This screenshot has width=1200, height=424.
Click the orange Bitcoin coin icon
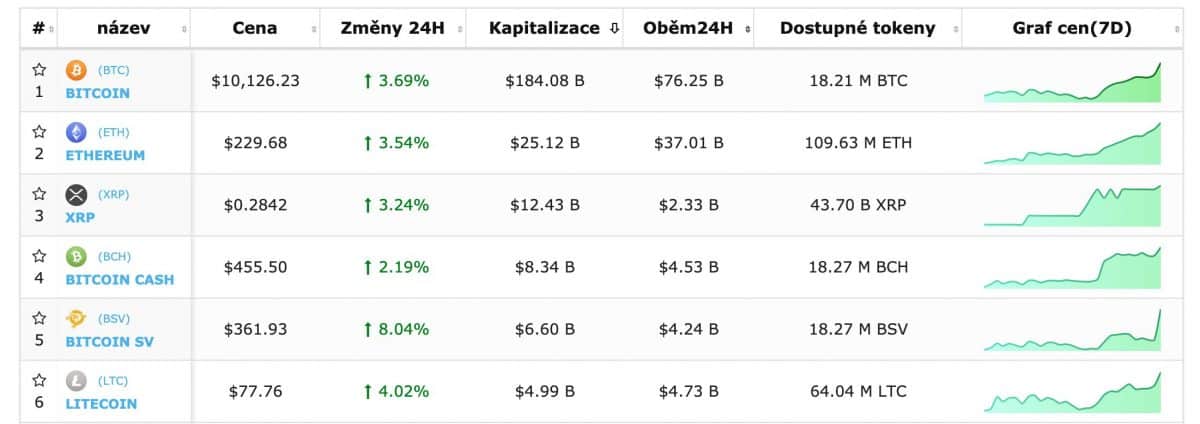[76, 71]
